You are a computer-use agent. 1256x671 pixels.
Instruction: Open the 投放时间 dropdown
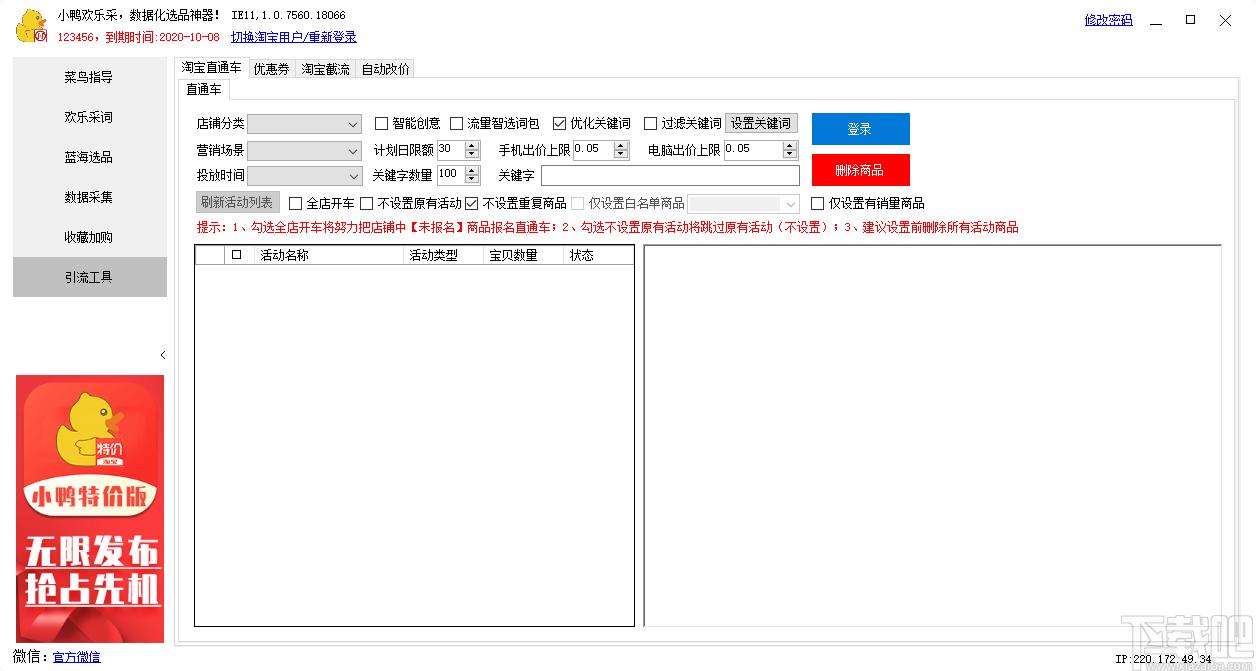(x=305, y=176)
